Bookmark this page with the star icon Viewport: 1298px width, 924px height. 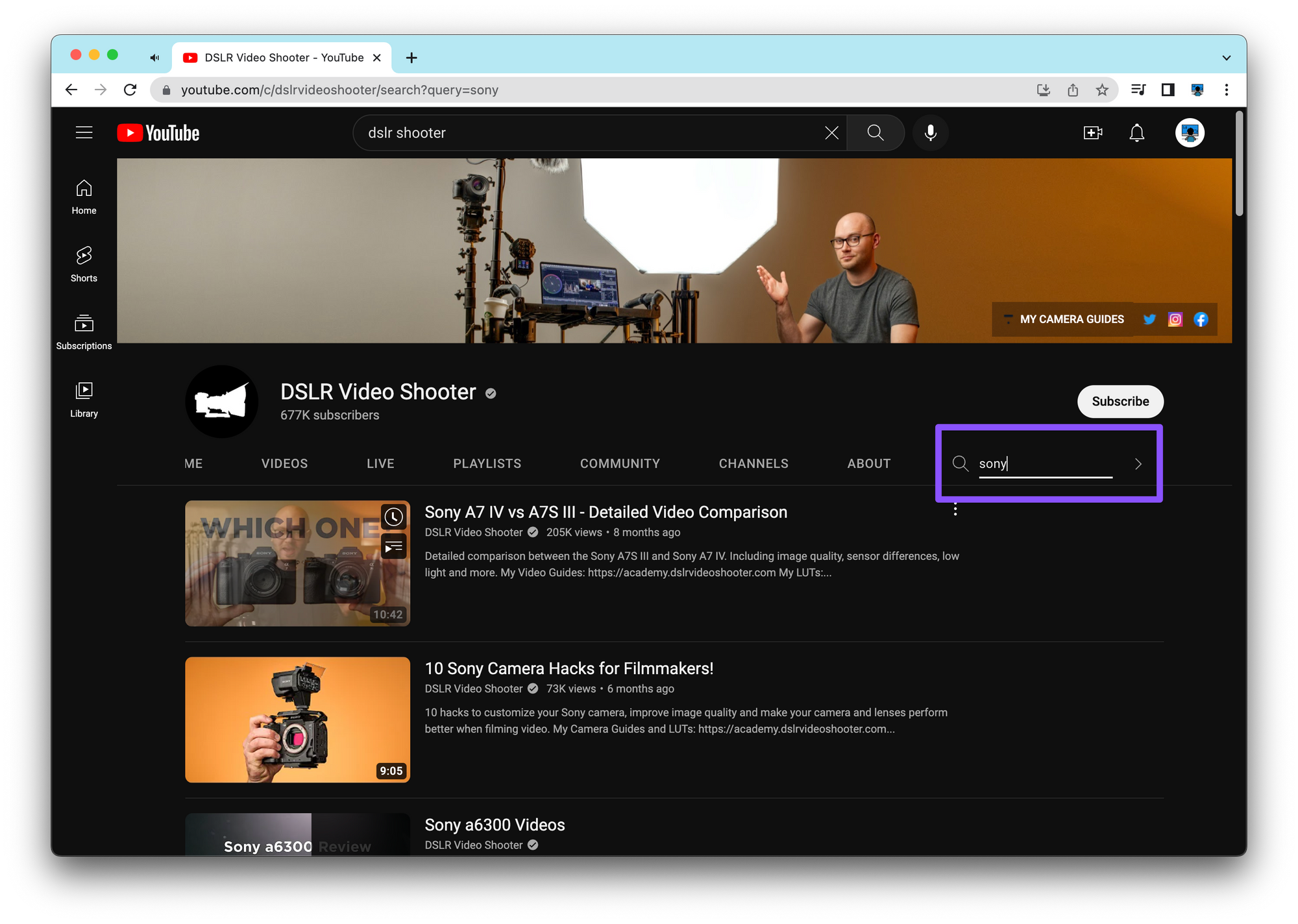pos(1102,90)
